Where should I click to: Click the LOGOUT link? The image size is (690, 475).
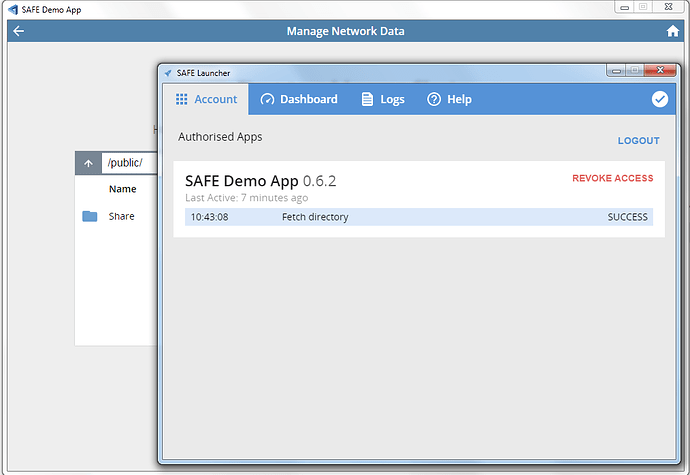pos(639,141)
